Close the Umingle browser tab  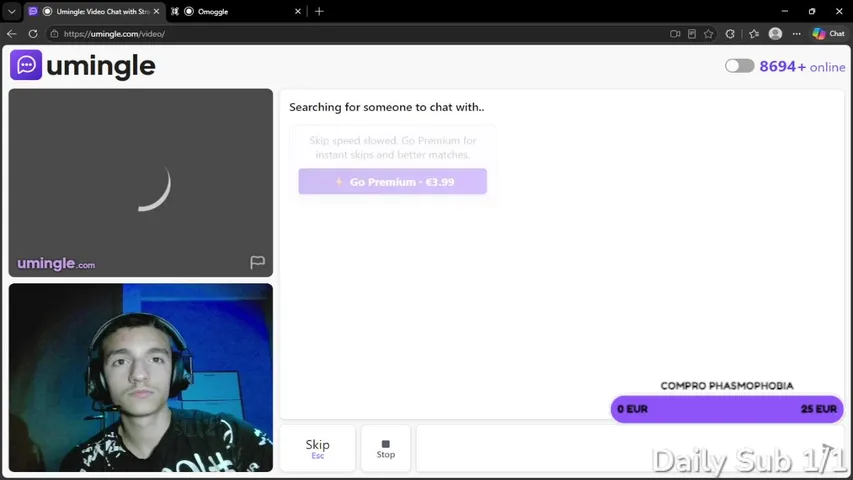point(156,11)
